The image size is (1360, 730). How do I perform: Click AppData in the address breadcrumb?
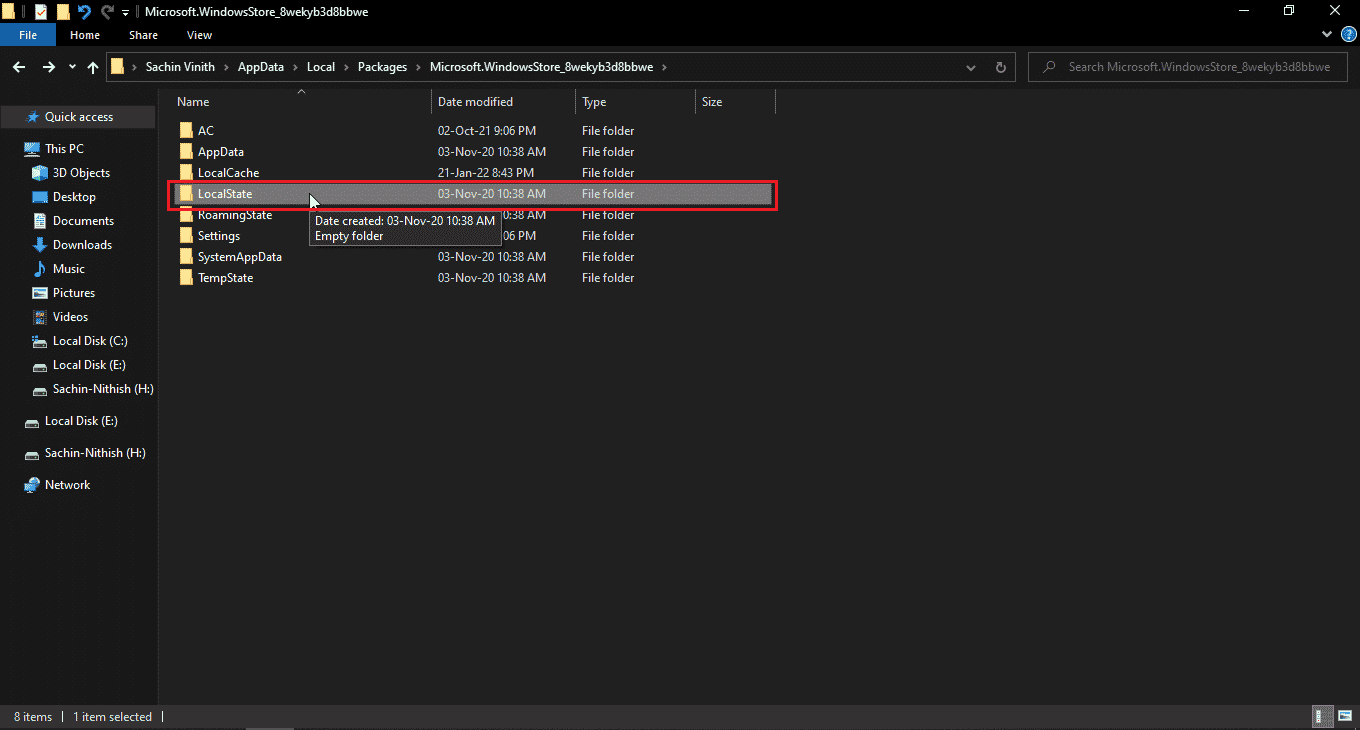[x=261, y=67]
